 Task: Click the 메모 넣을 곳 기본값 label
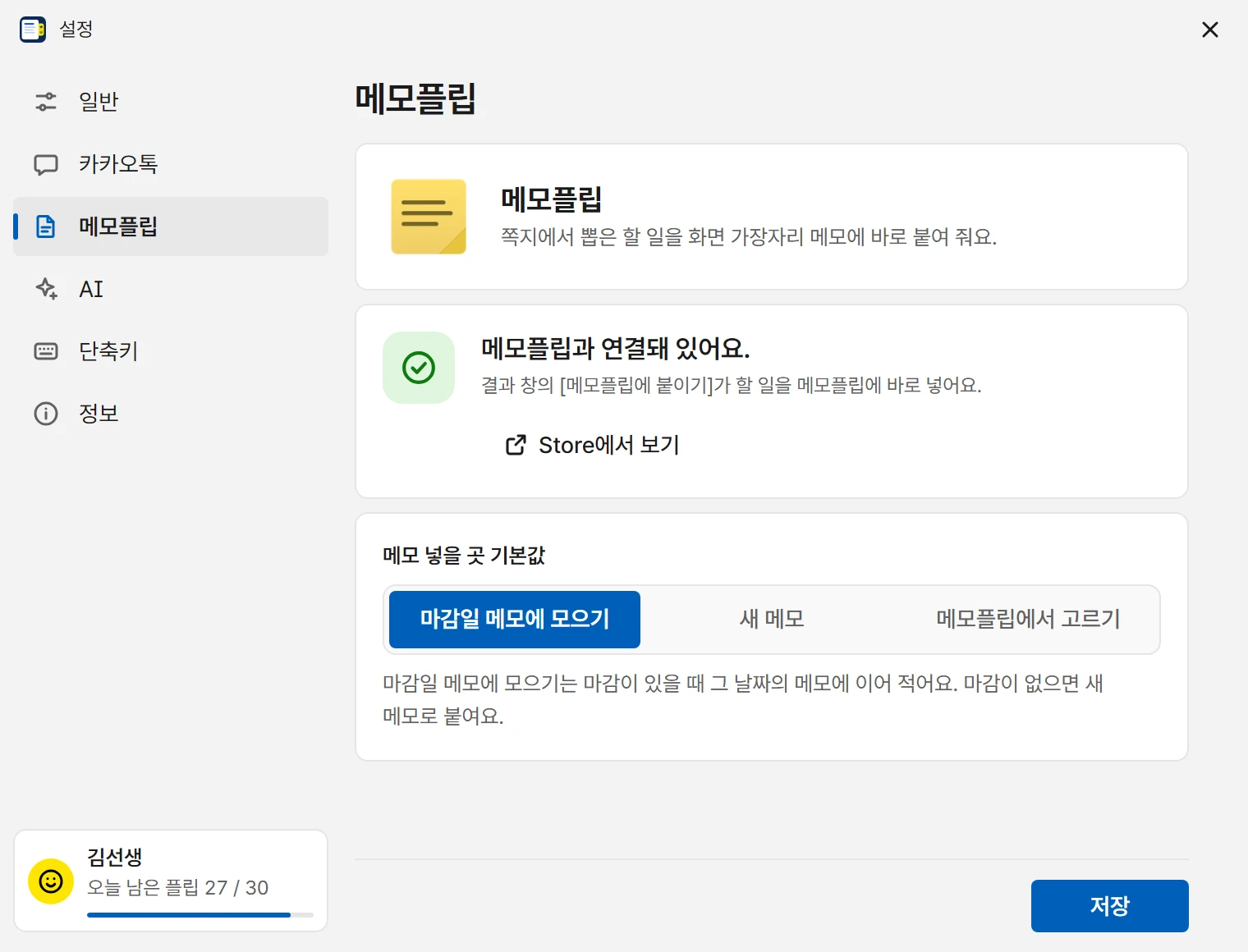click(x=464, y=556)
